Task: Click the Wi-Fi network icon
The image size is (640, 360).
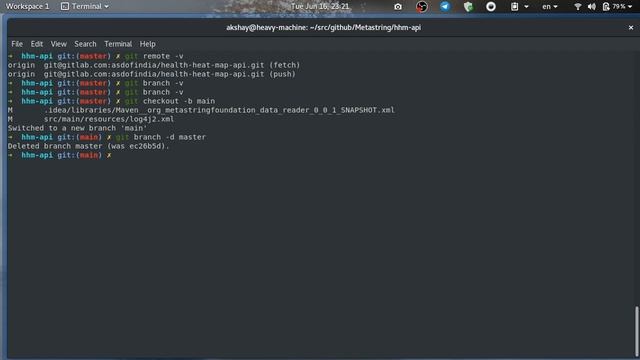Action: 578,7
